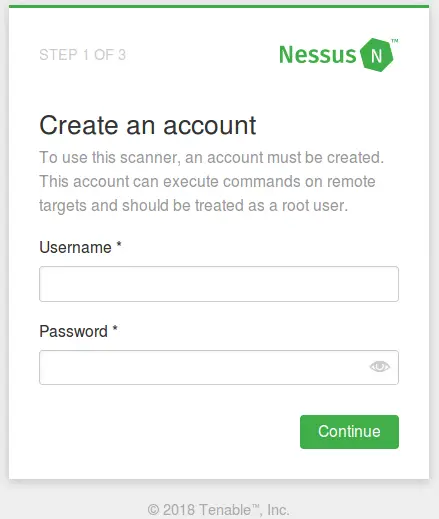Click the Continue button
439x519 pixels.
coord(349,432)
